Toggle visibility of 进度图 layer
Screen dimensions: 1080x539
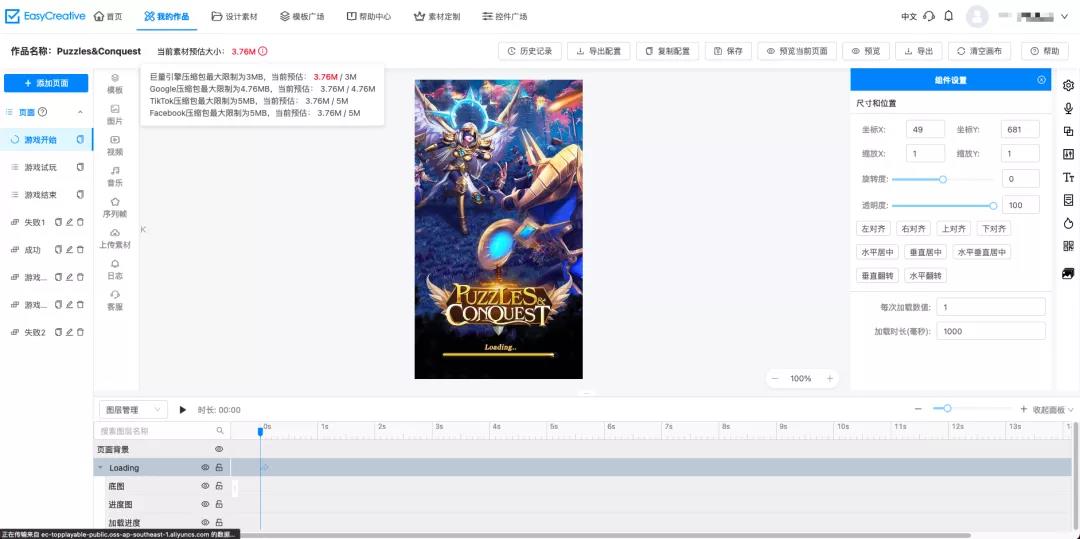(205, 504)
